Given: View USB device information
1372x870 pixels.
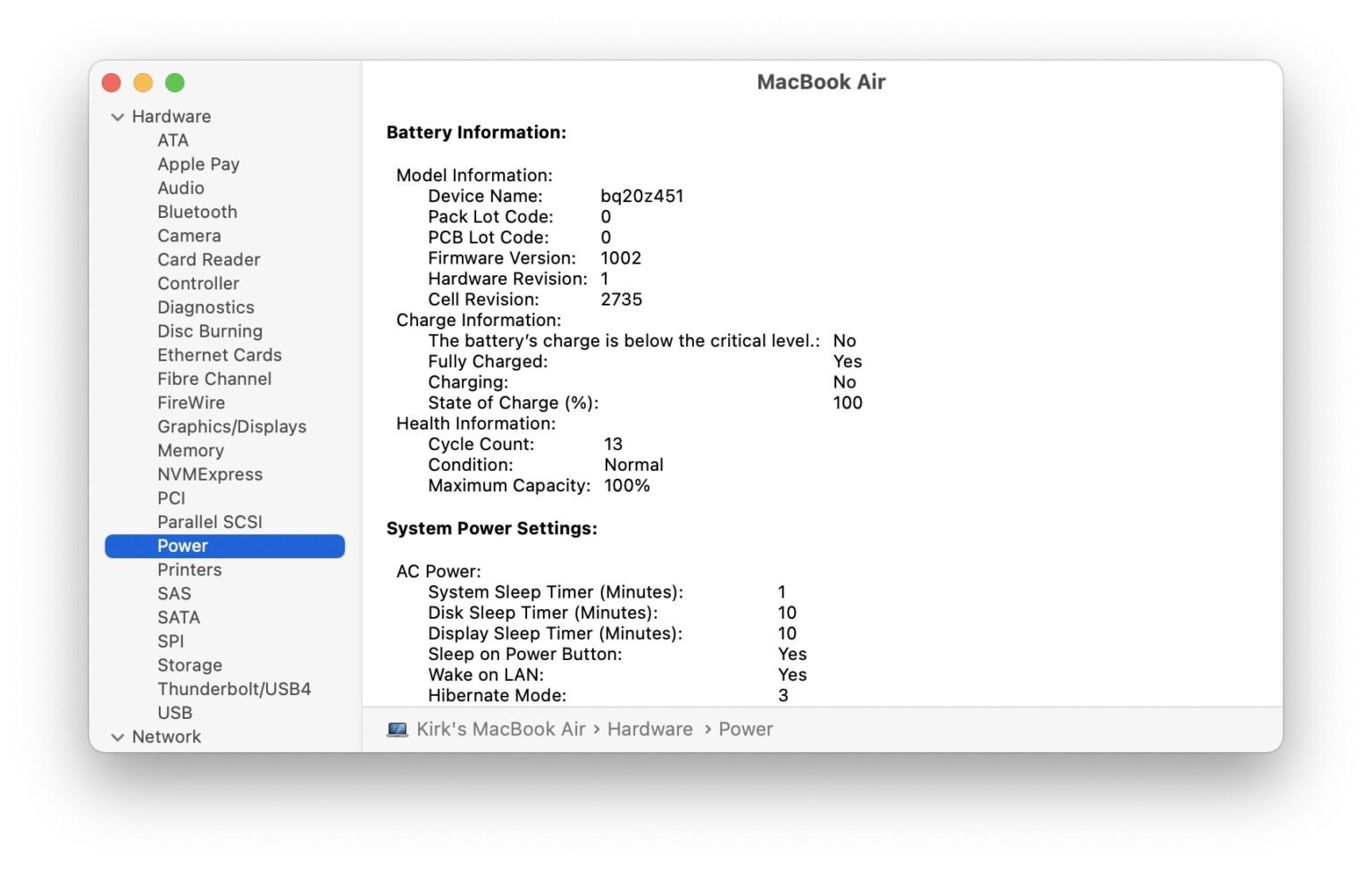Looking at the screenshot, I should click(x=175, y=713).
